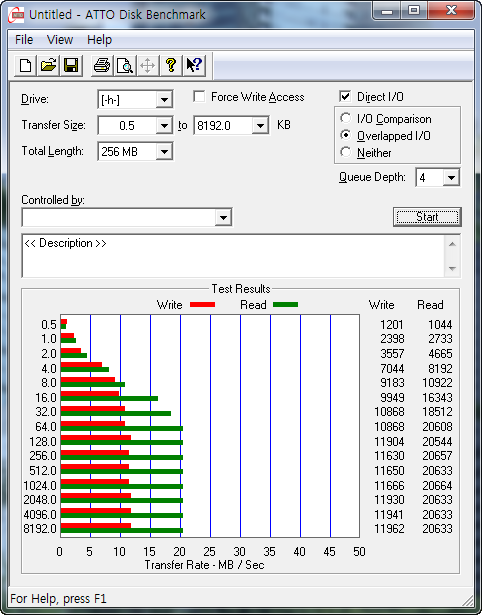This screenshot has width=482, height=615.
Task: Save results using the floppy disk icon
Action: (x=71, y=65)
